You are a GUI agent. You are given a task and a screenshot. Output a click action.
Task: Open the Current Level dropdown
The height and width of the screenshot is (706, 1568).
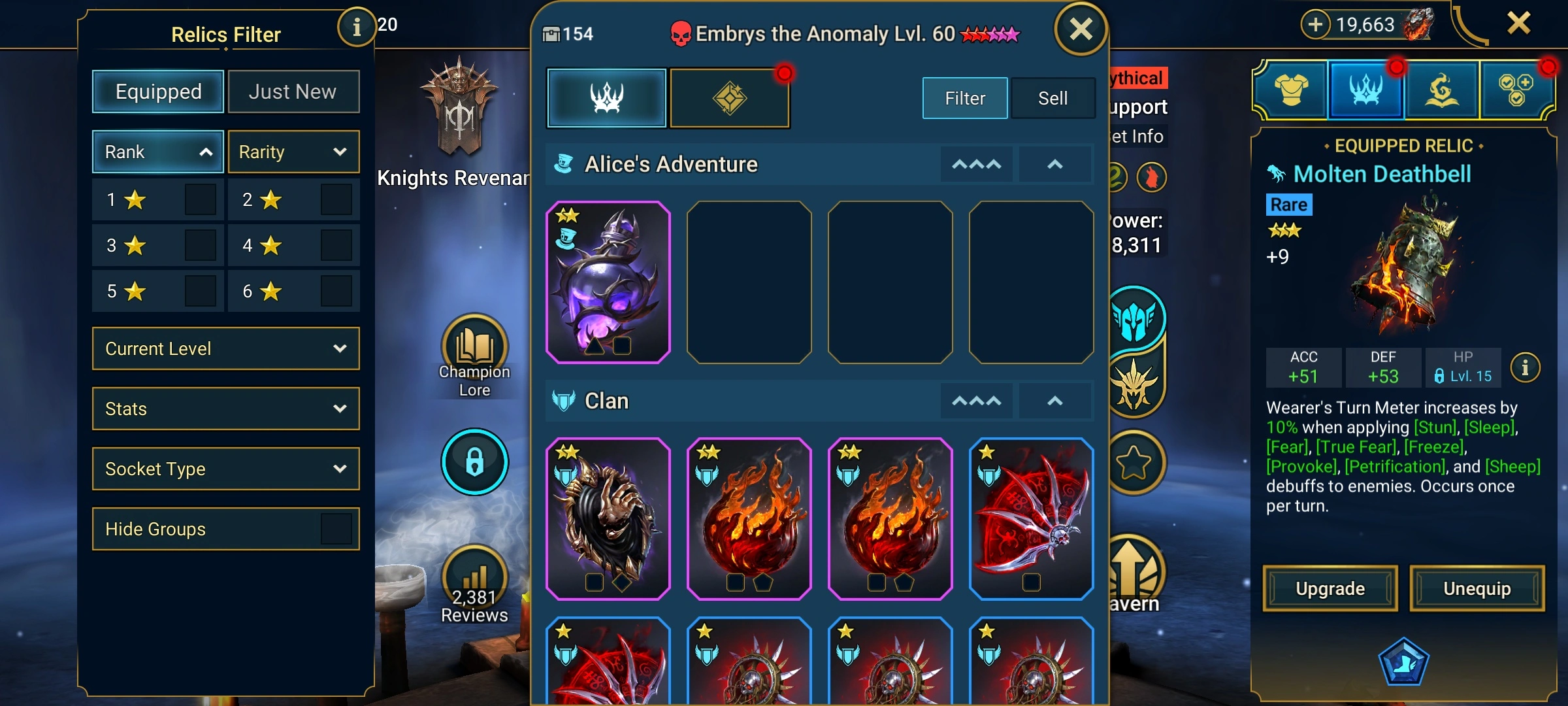click(226, 348)
